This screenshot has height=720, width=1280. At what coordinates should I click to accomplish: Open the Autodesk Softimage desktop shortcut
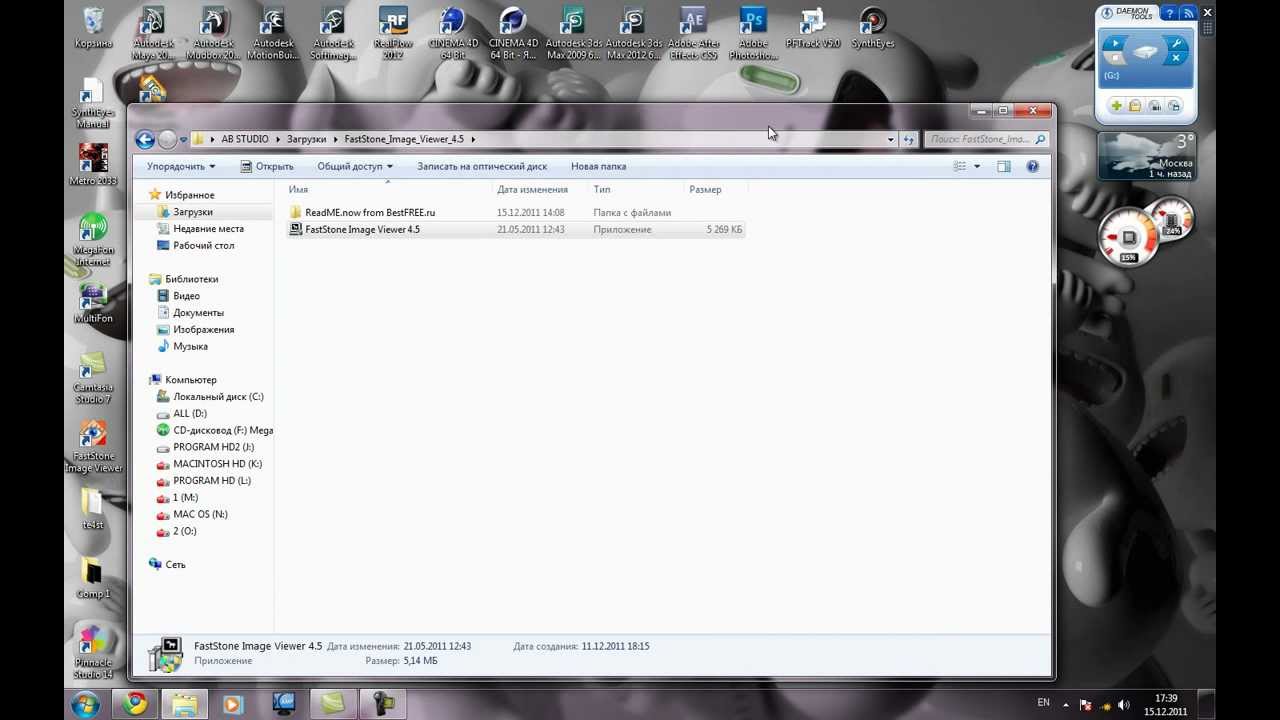point(333,32)
